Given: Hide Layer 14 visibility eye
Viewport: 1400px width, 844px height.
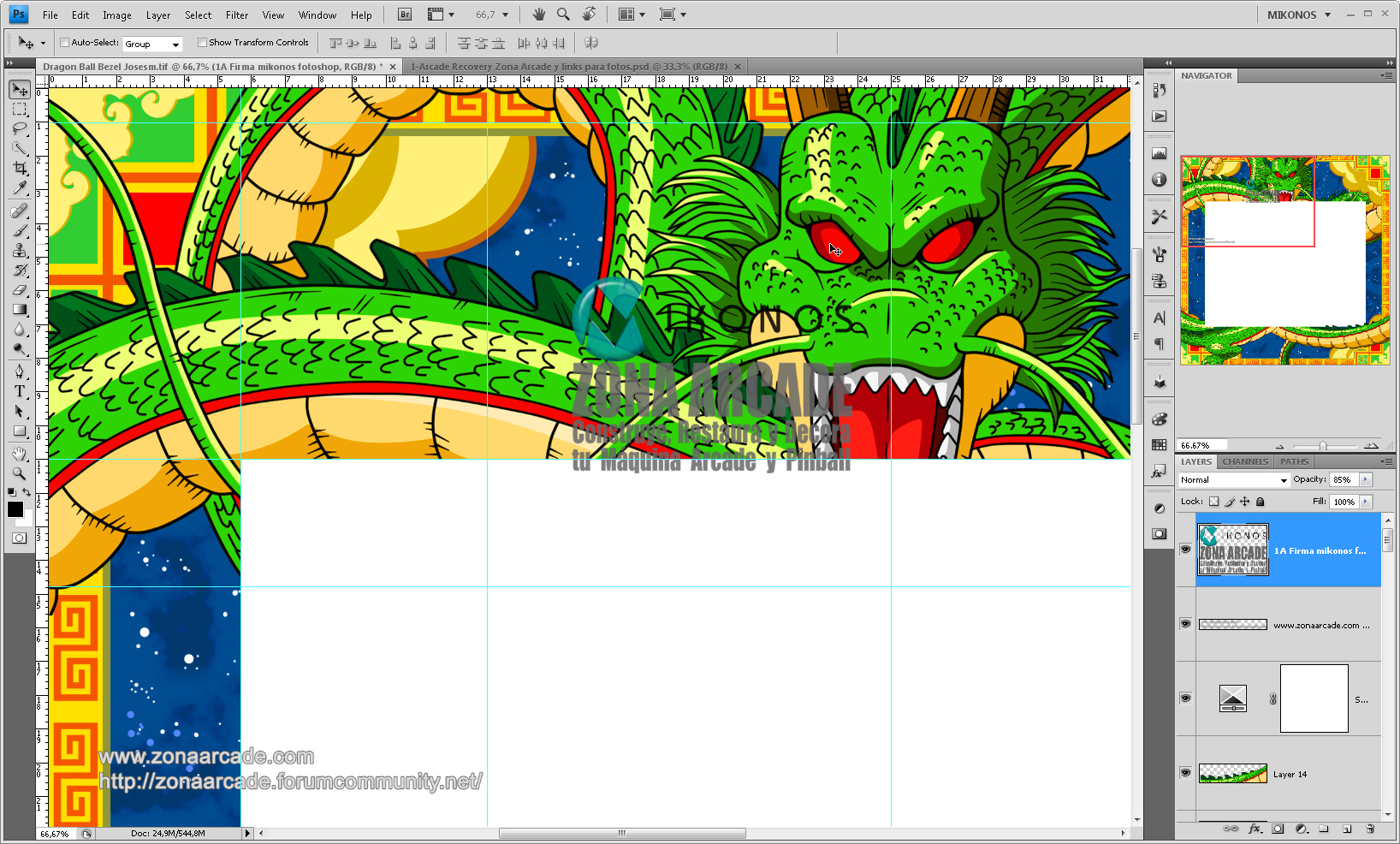Looking at the screenshot, I should click(x=1185, y=773).
